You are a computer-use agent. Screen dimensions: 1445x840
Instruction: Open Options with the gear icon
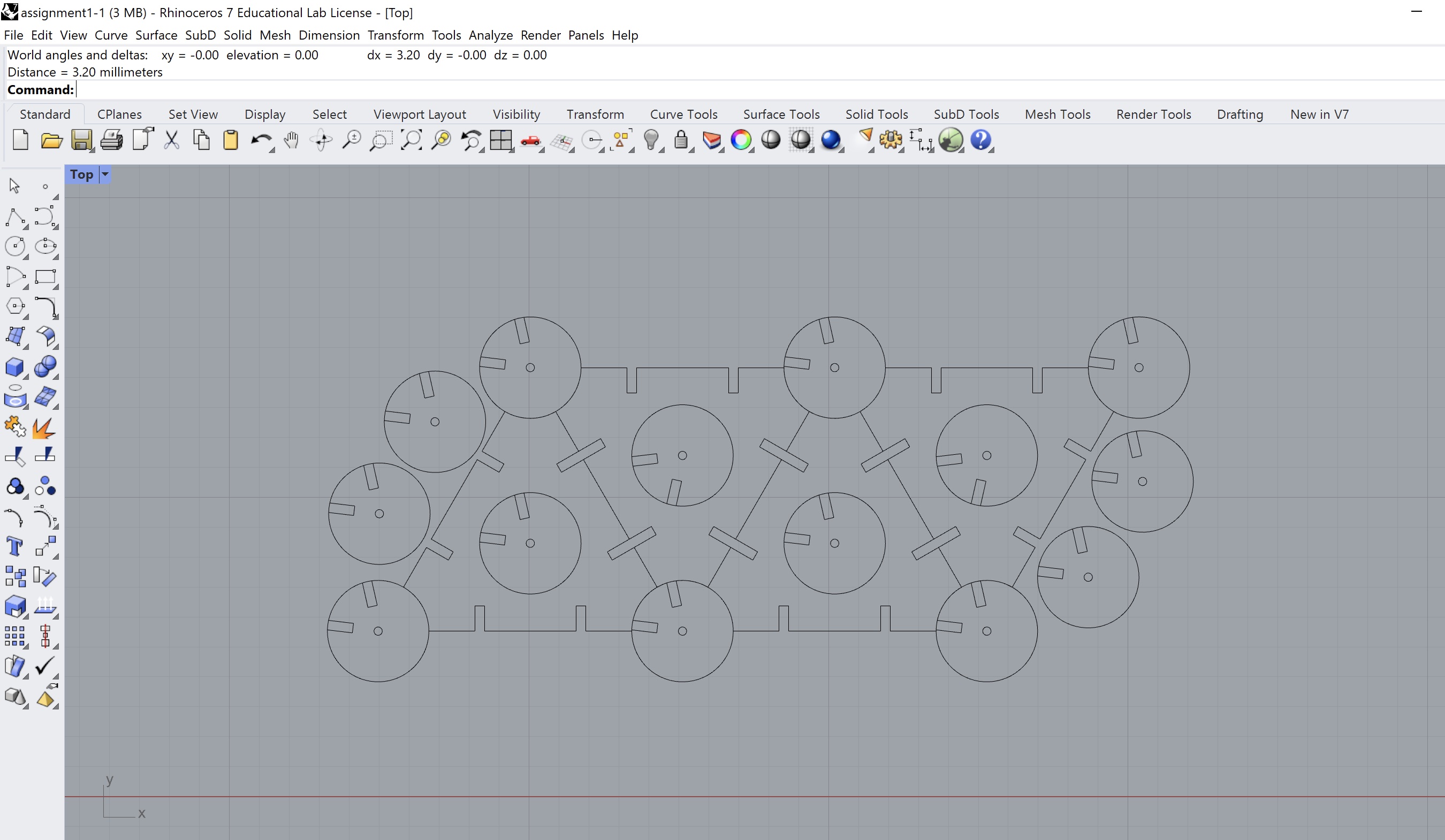point(891,140)
